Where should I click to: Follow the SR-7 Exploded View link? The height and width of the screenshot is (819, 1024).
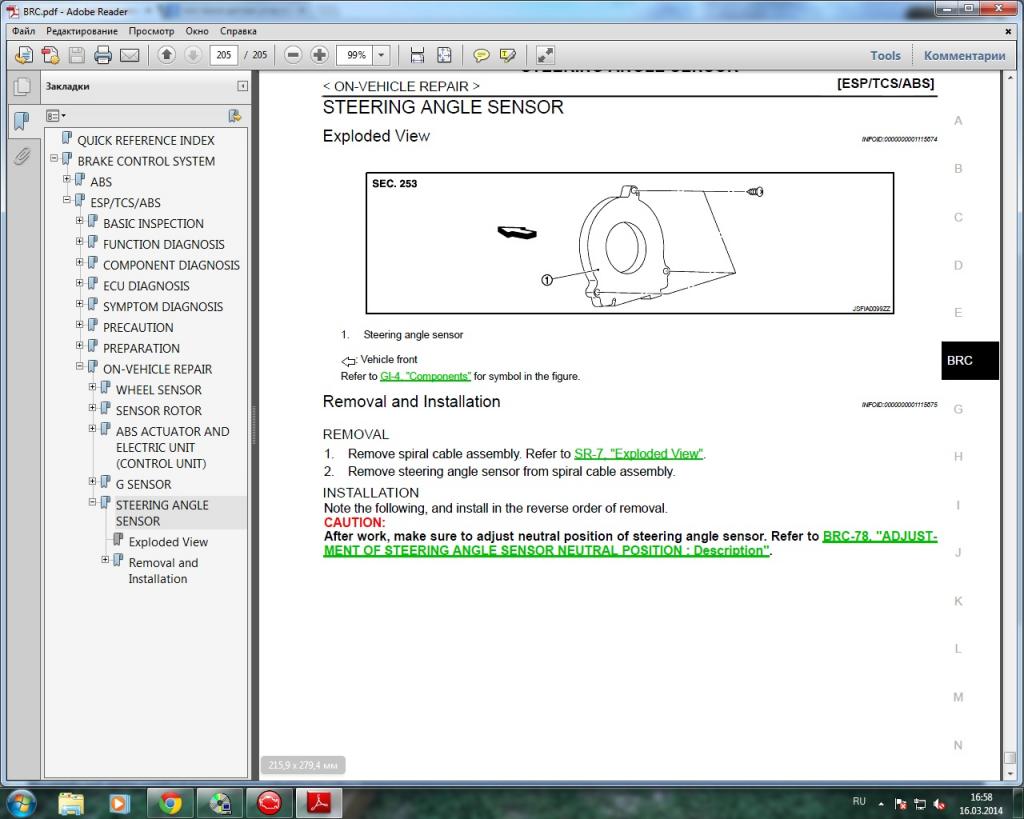pyautogui.click(x=639, y=454)
